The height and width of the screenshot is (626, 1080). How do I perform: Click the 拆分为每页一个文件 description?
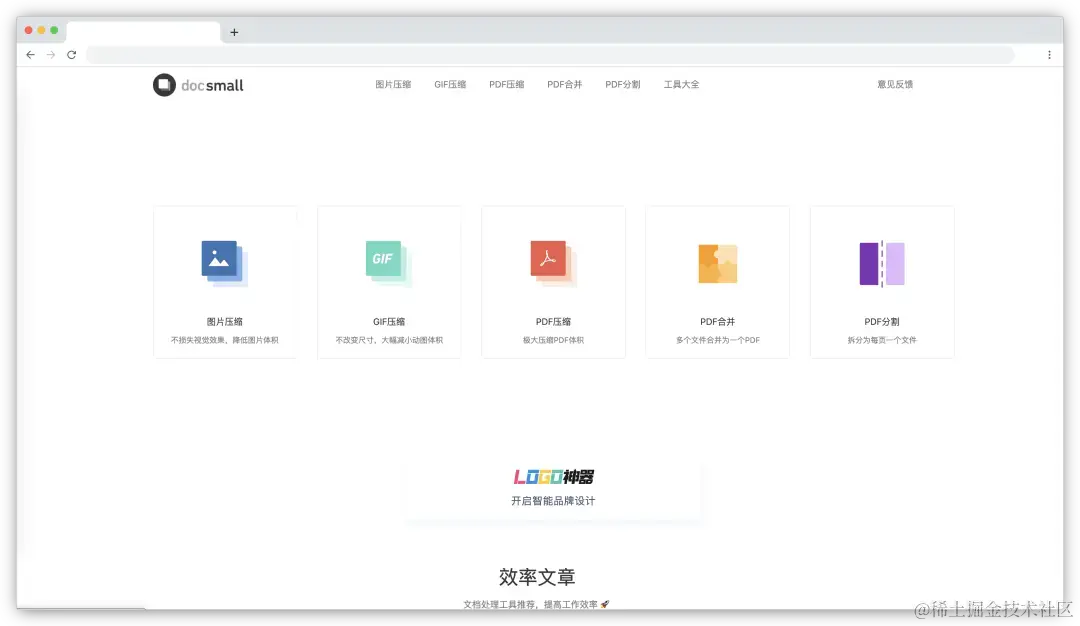882,340
